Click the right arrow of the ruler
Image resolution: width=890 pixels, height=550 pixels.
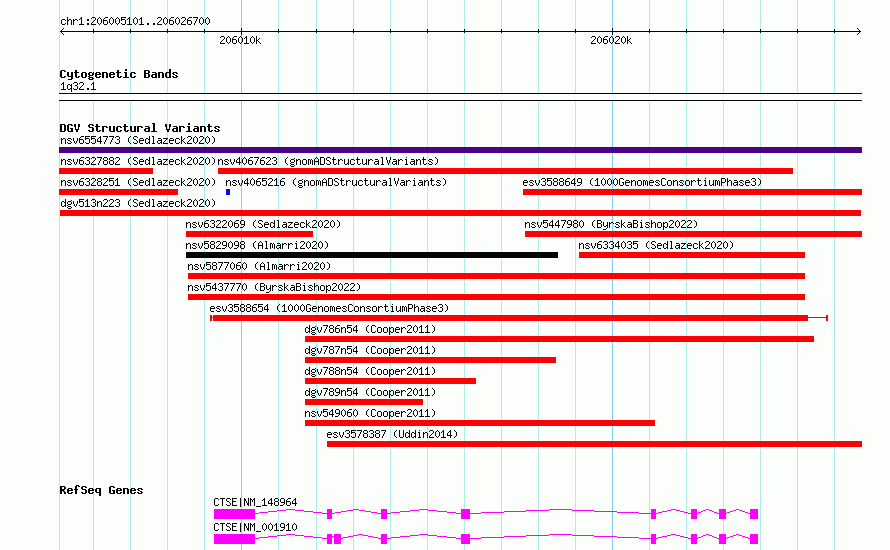point(859,32)
